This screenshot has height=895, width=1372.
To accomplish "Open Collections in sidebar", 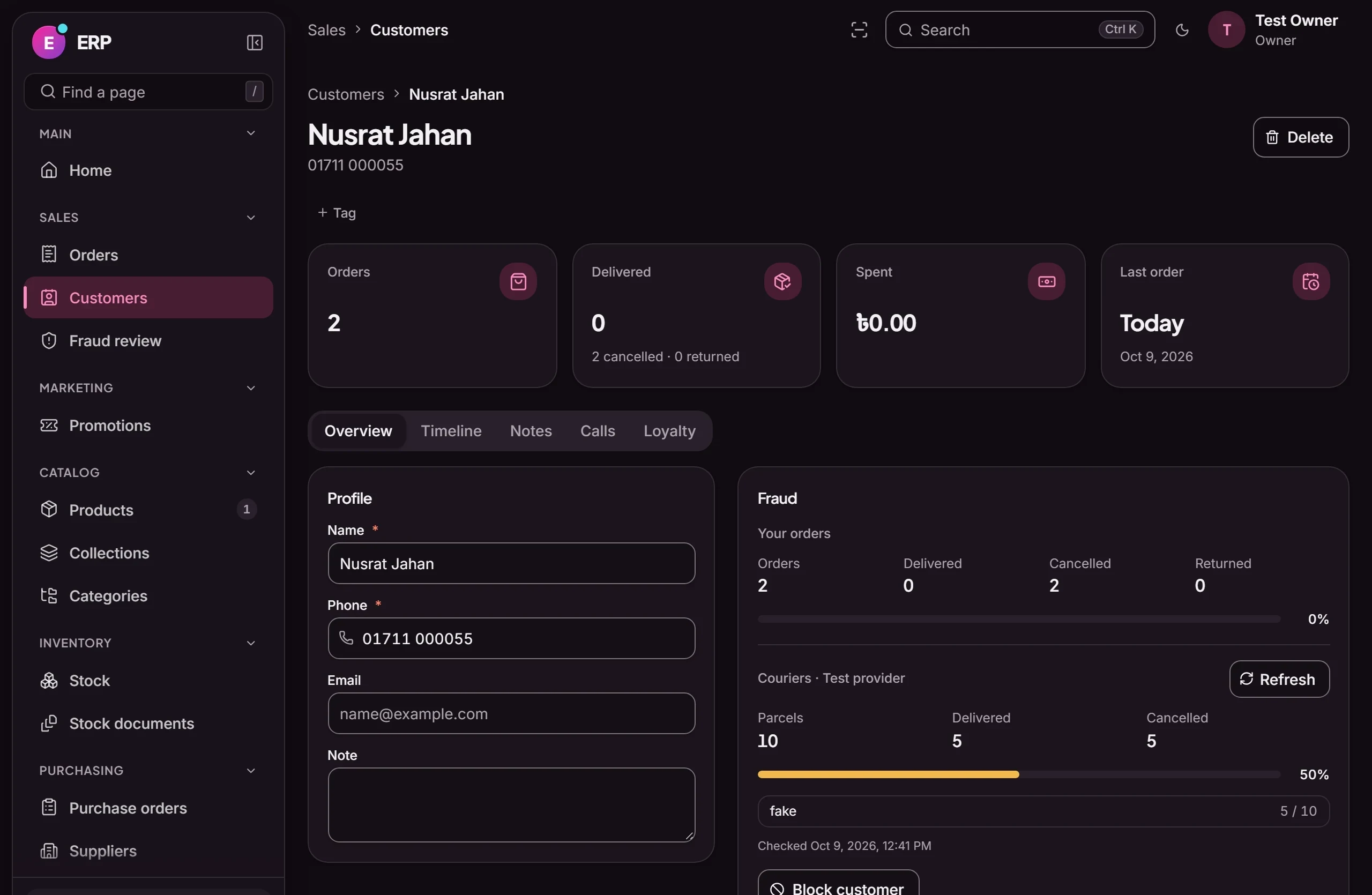I will point(148,553).
